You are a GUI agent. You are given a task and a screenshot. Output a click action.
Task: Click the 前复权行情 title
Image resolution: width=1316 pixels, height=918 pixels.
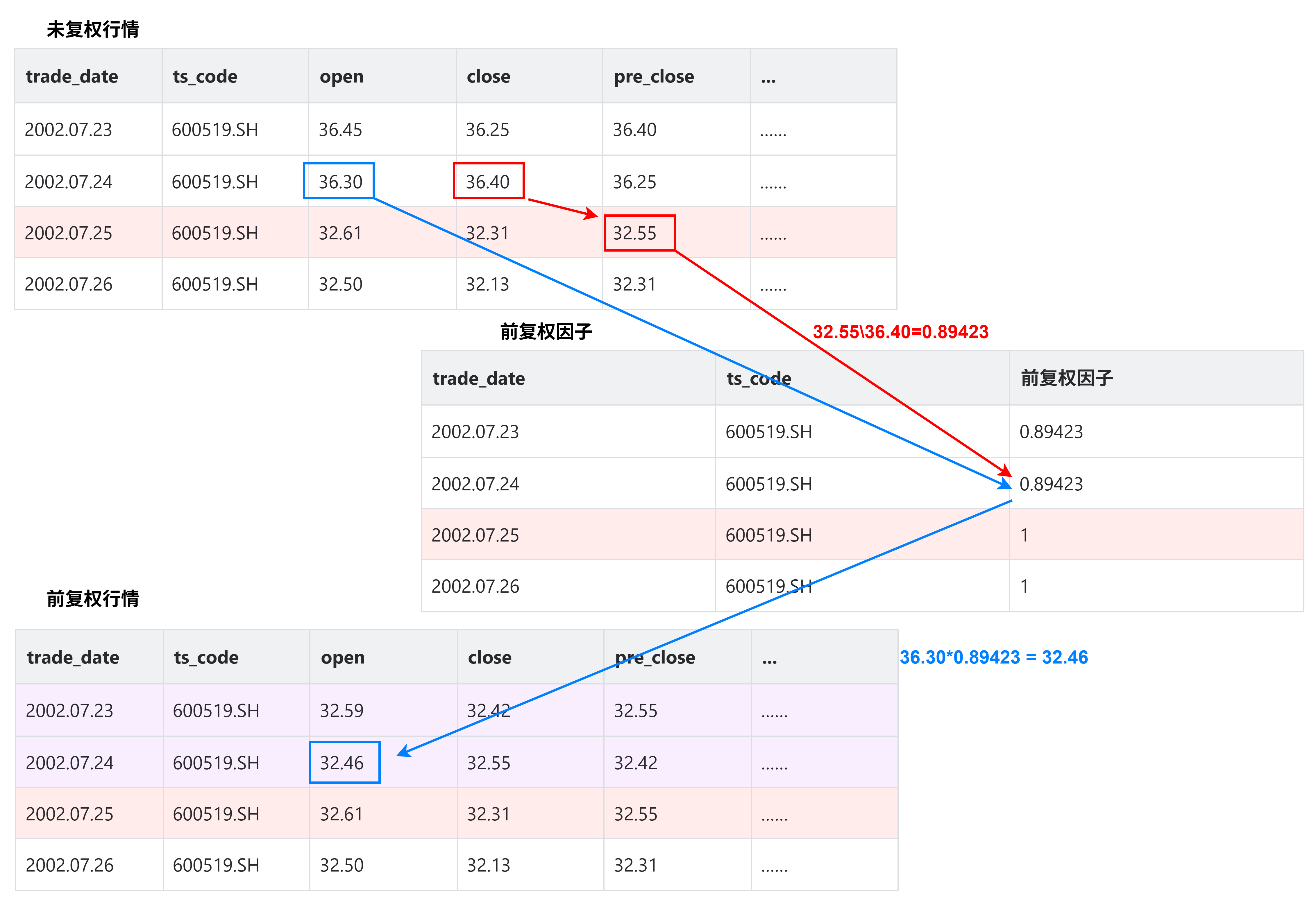tap(92, 599)
